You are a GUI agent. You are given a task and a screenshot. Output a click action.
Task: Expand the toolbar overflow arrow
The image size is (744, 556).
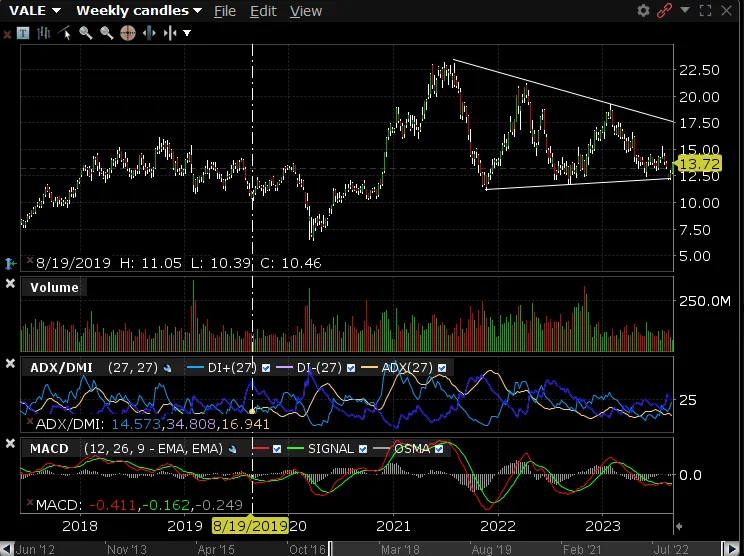pos(187,33)
